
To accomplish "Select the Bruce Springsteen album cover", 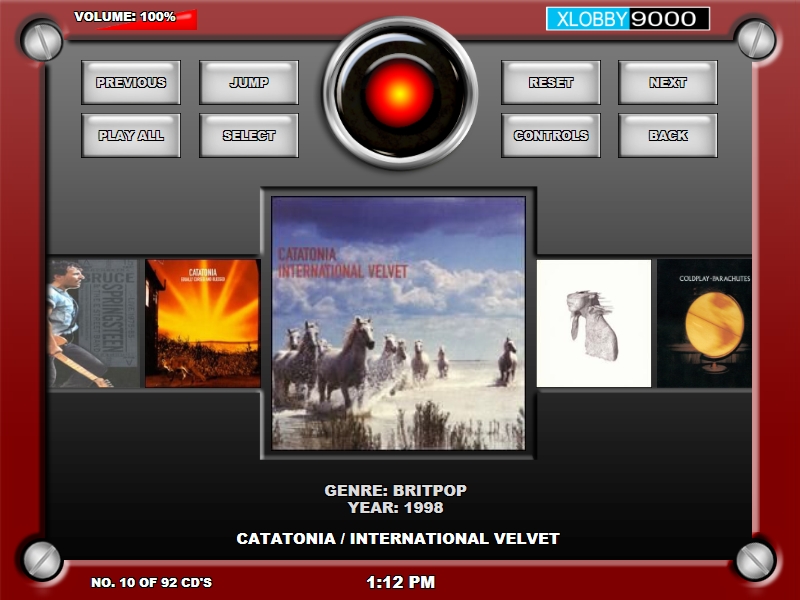I will pyautogui.click(x=93, y=323).
